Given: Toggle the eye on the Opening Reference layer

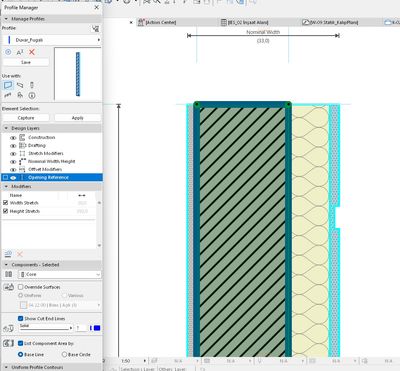Looking at the screenshot, I should pyautogui.click(x=13, y=177).
